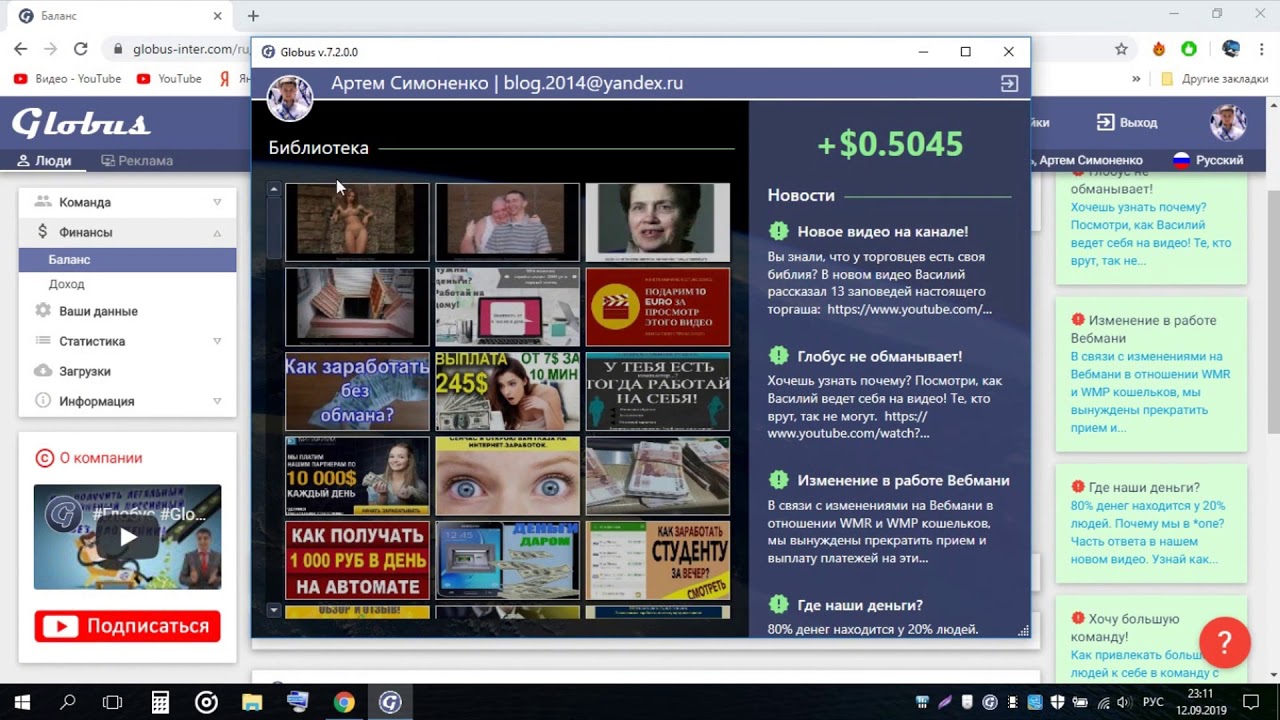Click the +$0.5045 balance amount
The image size is (1280, 720).
tap(890, 145)
